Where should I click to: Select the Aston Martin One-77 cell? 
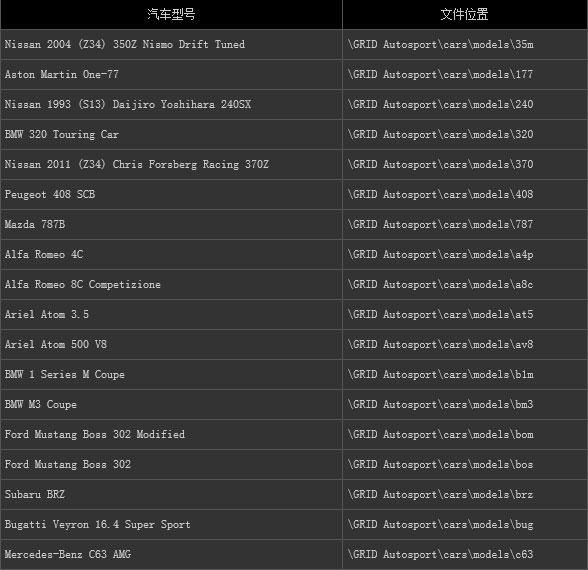coord(171,75)
